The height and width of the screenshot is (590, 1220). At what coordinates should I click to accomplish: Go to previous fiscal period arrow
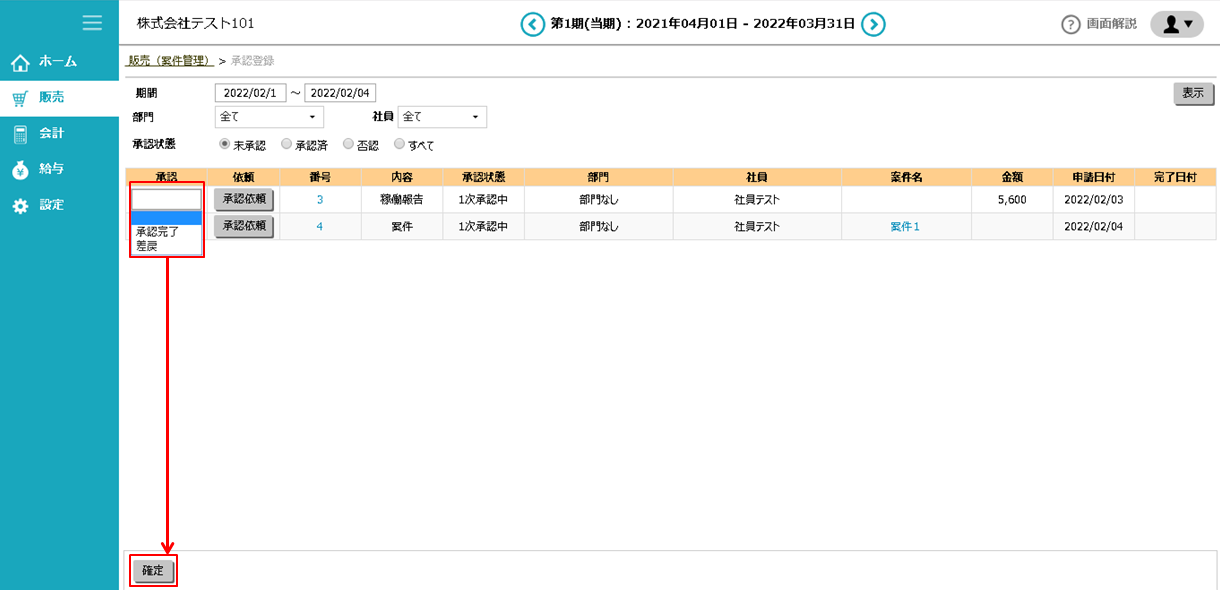click(533, 24)
